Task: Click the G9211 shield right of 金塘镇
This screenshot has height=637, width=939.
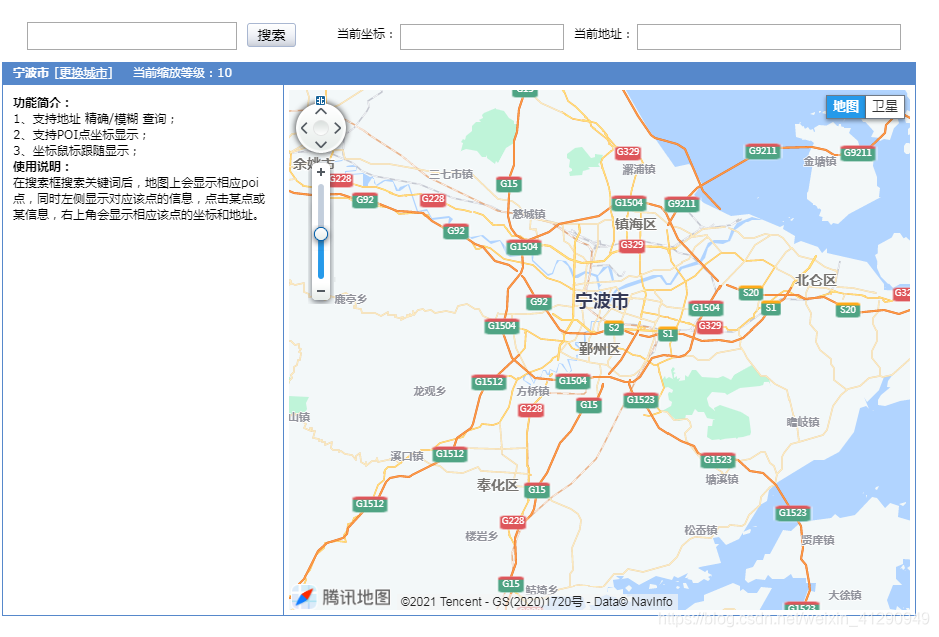Action: click(x=858, y=153)
